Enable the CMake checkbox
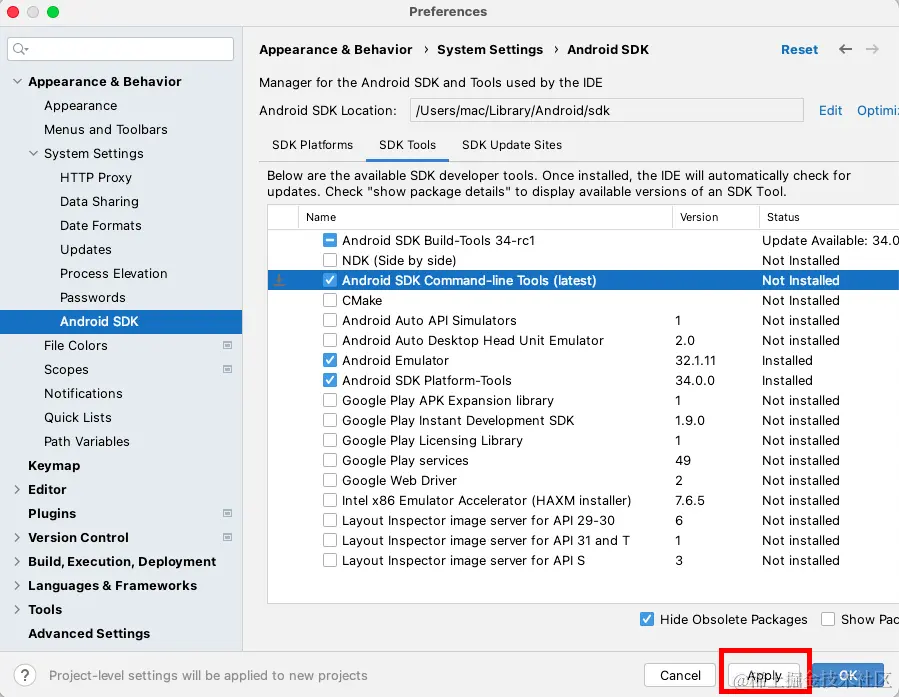899x697 pixels. coord(330,301)
